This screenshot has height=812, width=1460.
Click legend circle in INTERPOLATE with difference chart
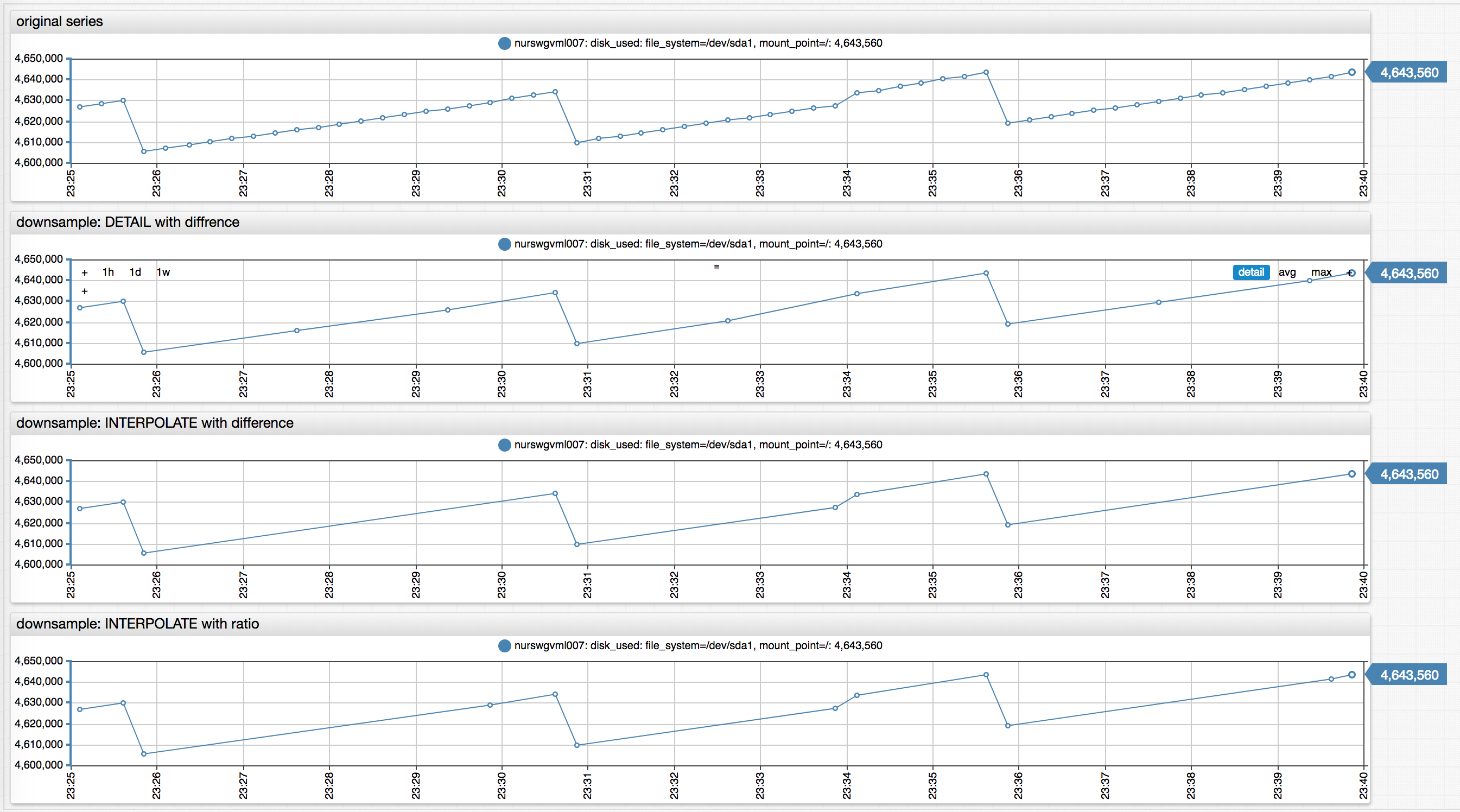click(504, 445)
